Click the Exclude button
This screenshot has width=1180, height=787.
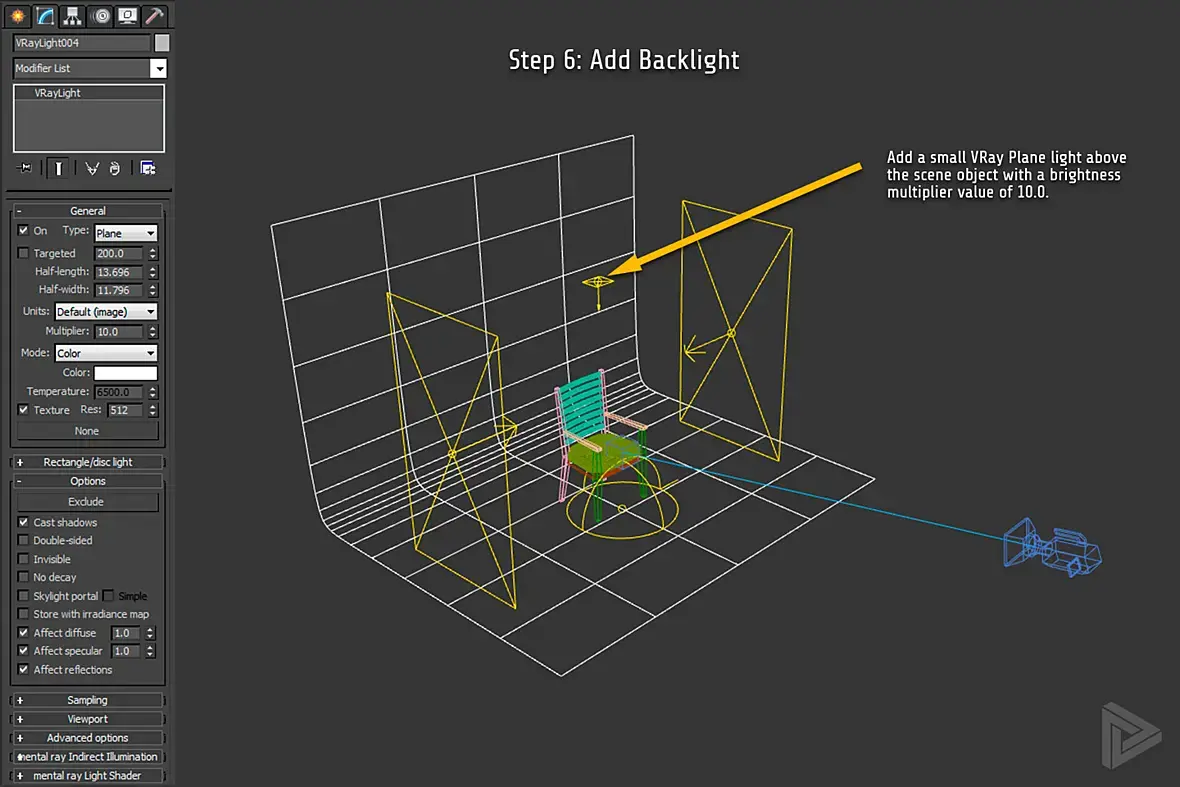(x=87, y=502)
